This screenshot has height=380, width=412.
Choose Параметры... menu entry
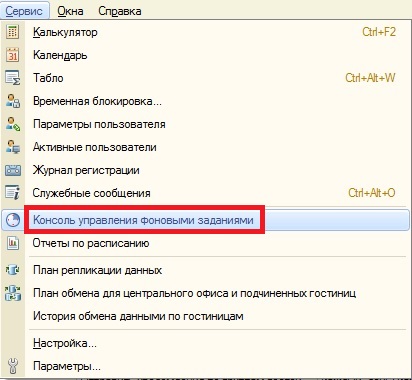coord(206,366)
